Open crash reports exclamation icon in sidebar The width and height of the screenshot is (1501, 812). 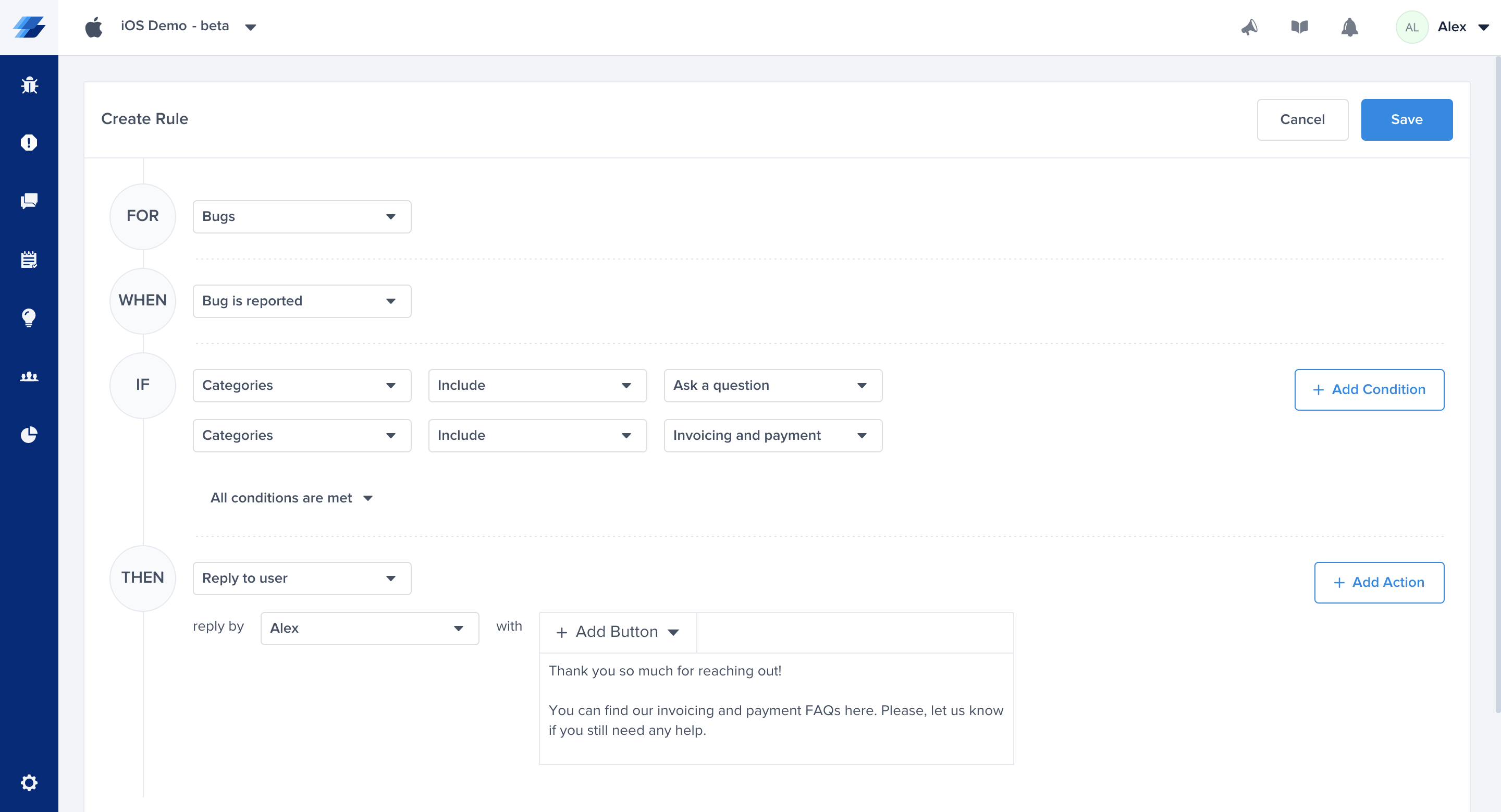29,143
